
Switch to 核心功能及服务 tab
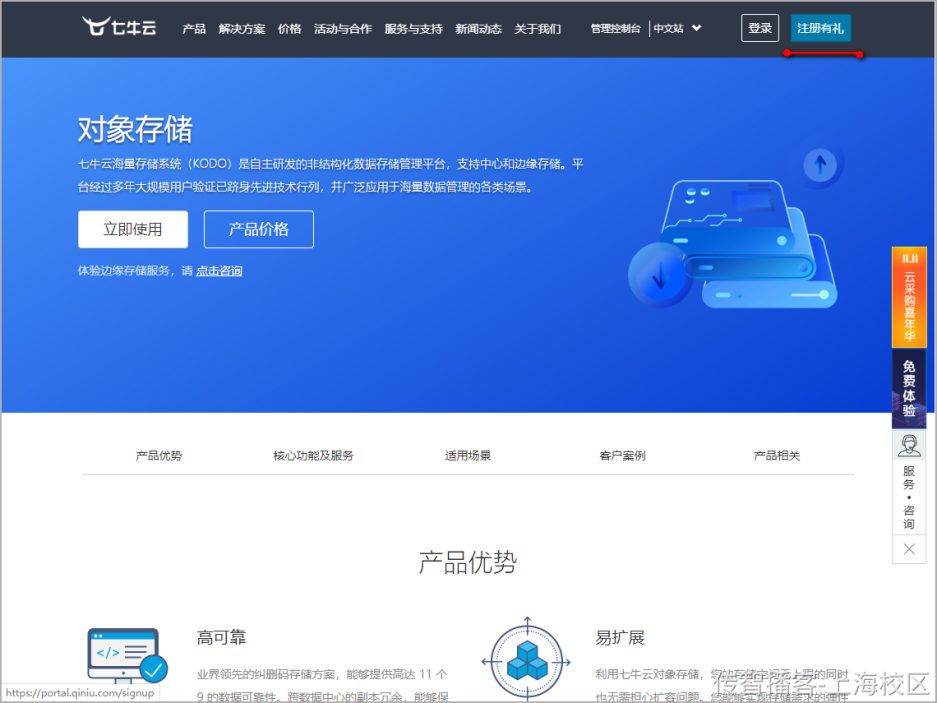click(x=313, y=456)
